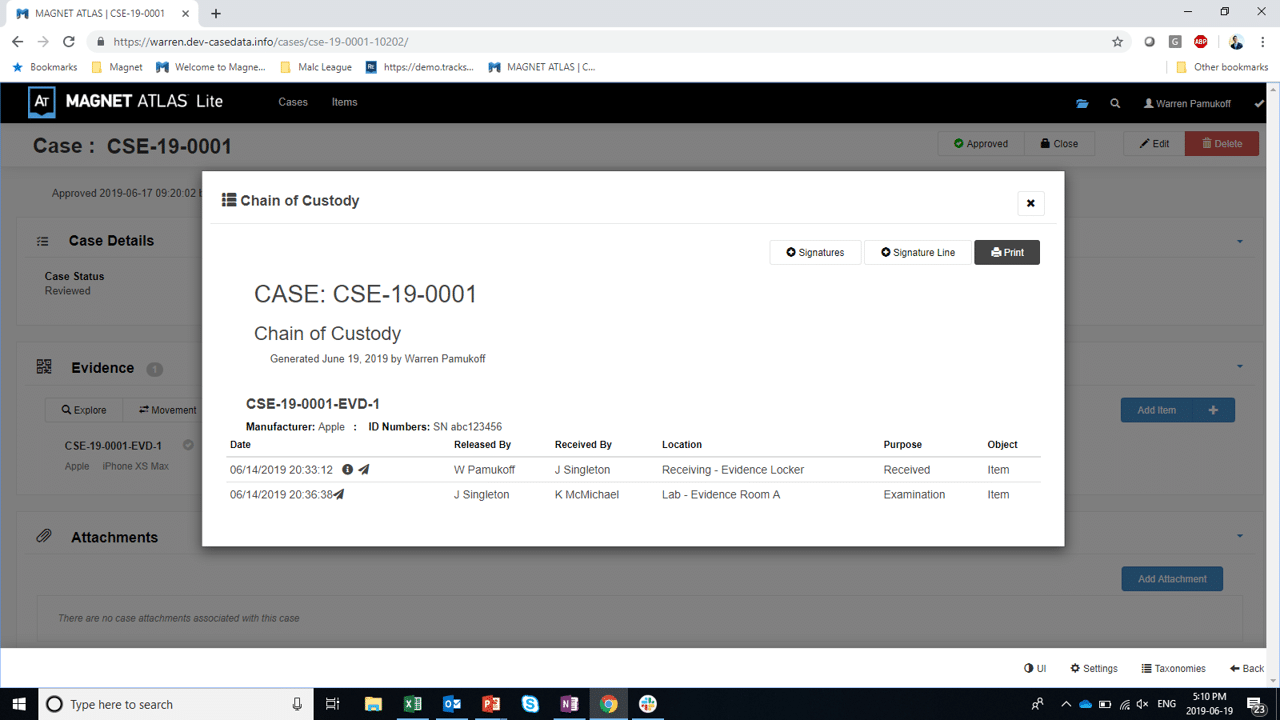Open Warren Pamukoff user menu
The height and width of the screenshot is (720, 1280).
point(1187,103)
